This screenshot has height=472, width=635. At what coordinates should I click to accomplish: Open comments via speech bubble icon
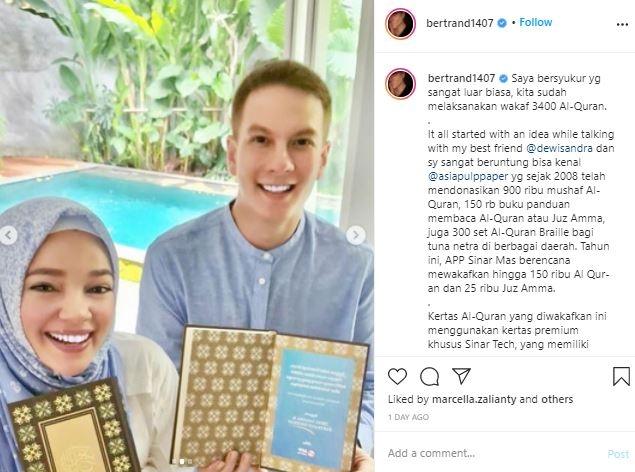click(x=429, y=376)
